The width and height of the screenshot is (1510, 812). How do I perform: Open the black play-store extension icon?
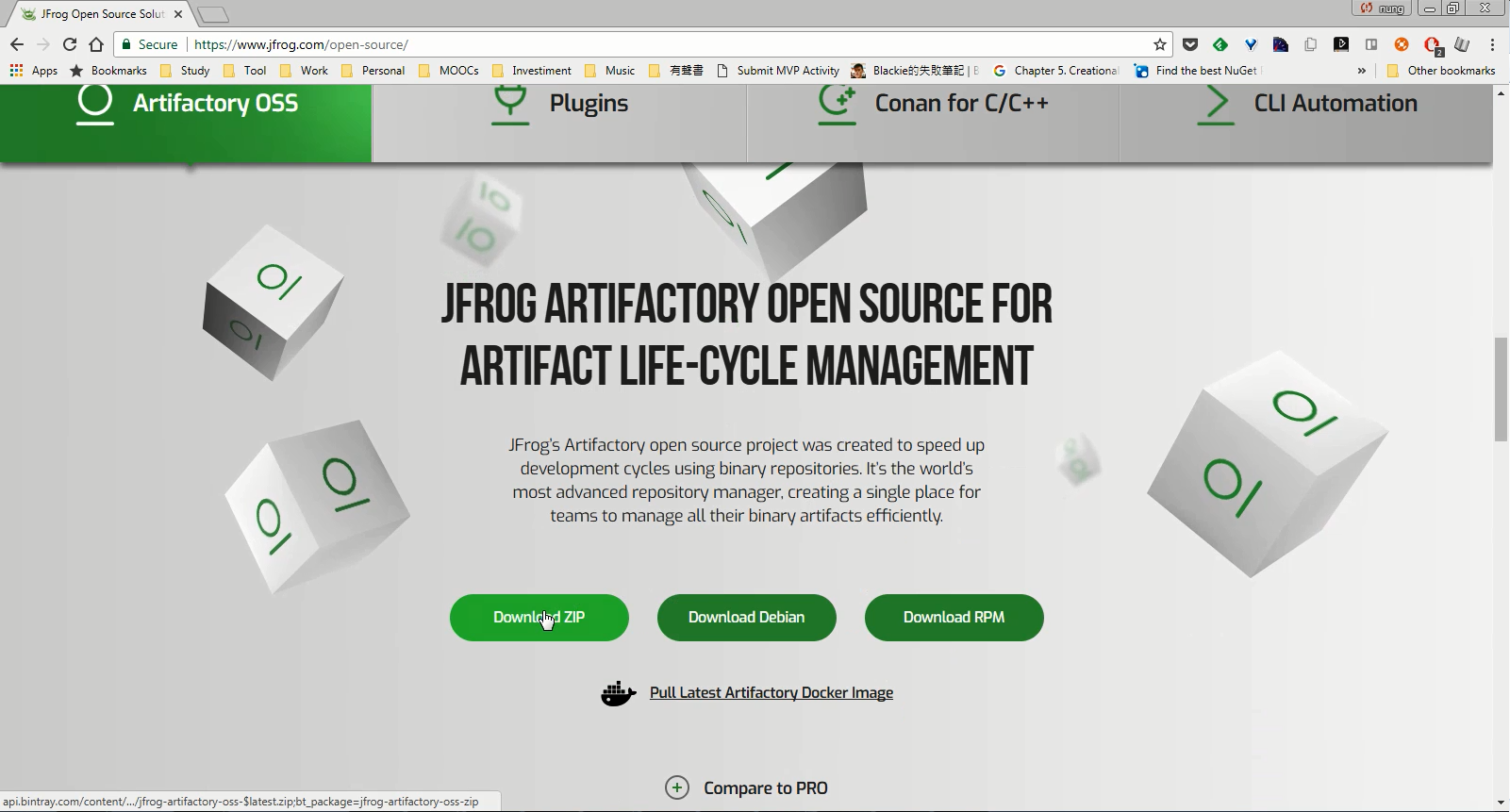(x=1341, y=44)
